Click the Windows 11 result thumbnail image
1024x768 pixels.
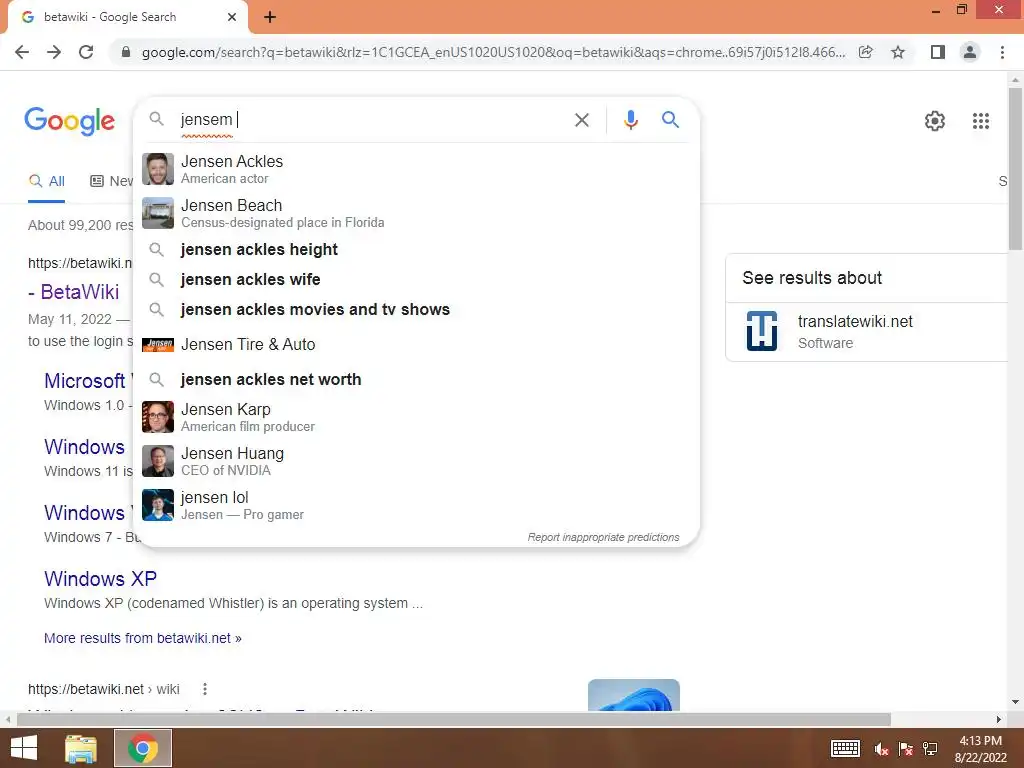click(x=633, y=695)
